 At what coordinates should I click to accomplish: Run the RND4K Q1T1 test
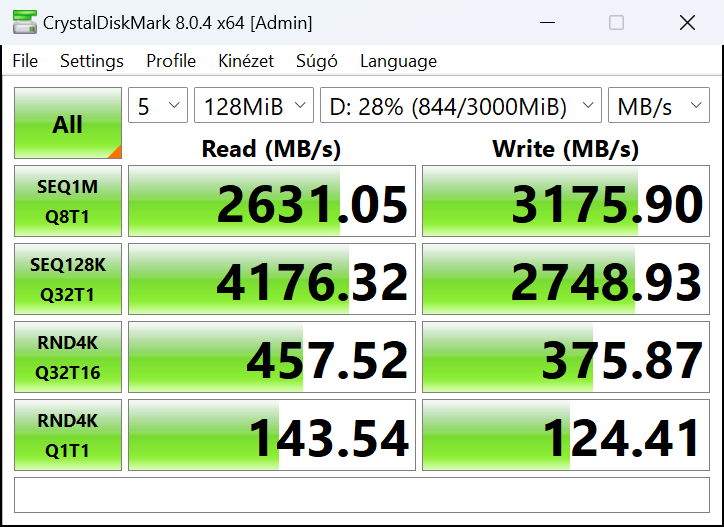(68, 435)
